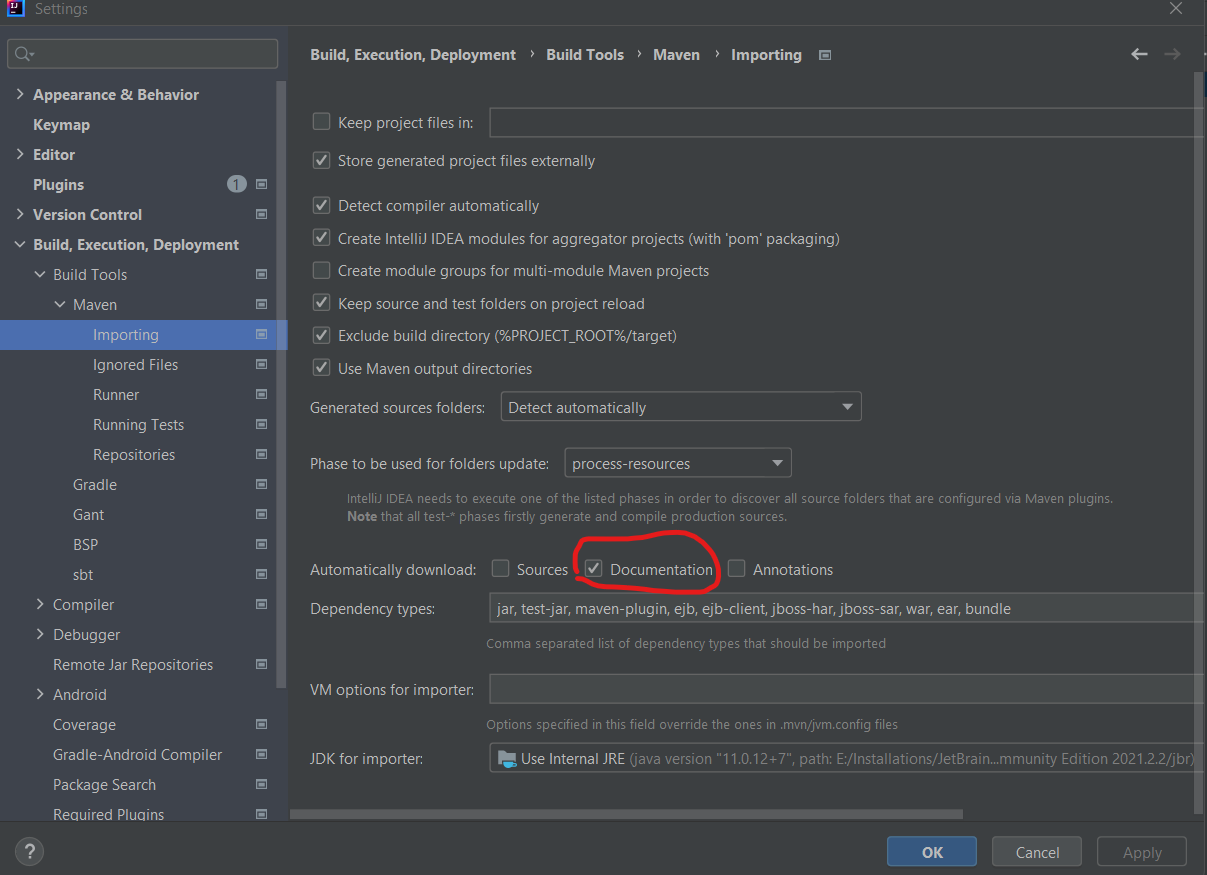This screenshot has width=1207, height=875.
Task: Click project-level icon next to Importing breadcrumb
Action: pyautogui.click(x=825, y=55)
